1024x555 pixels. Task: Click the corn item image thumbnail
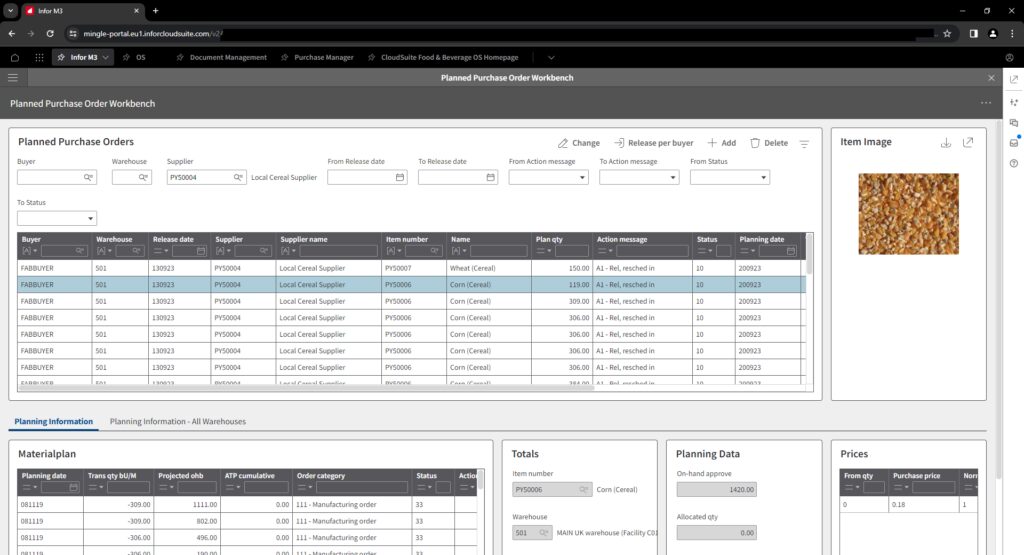click(x=908, y=213)
